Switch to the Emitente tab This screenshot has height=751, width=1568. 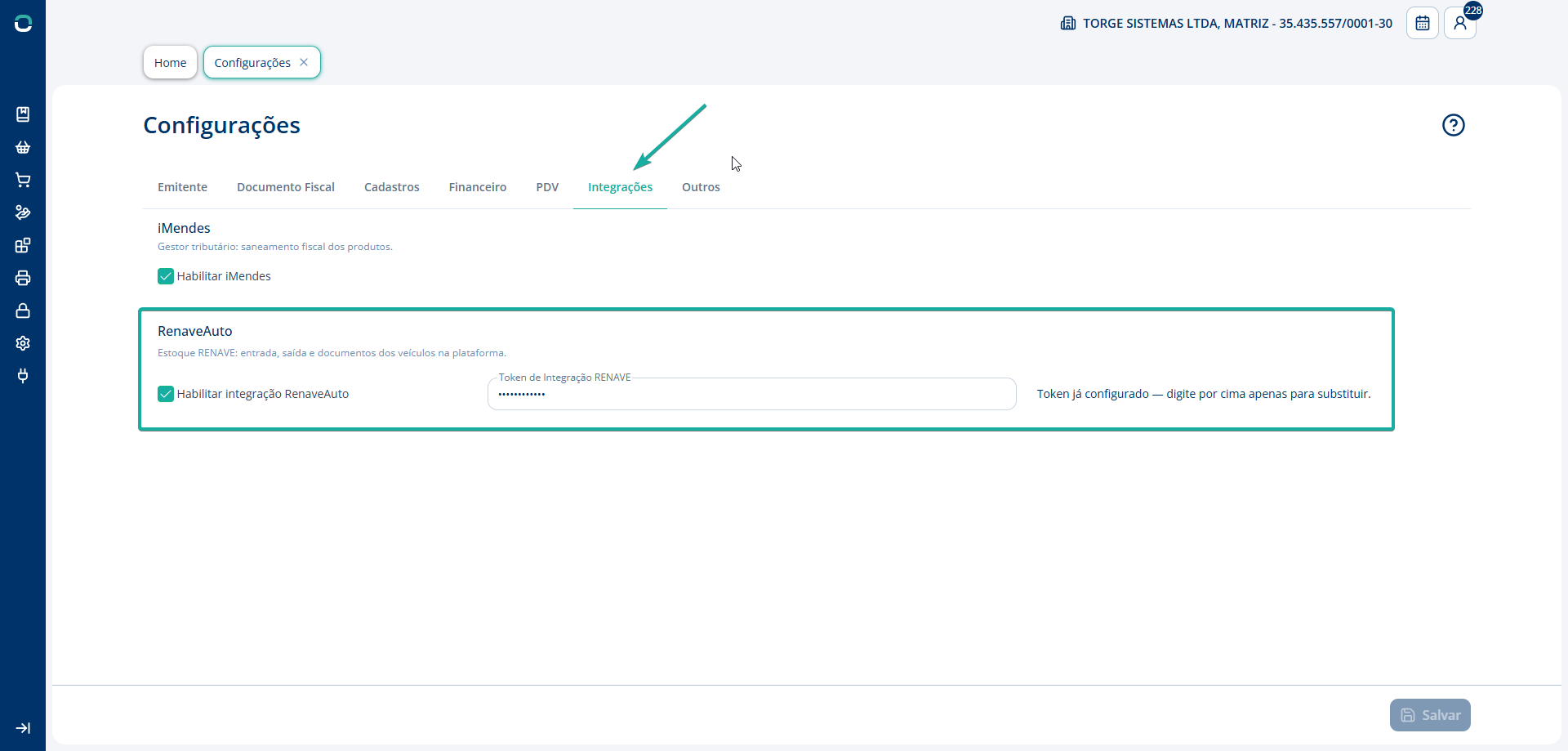point(182,187)
